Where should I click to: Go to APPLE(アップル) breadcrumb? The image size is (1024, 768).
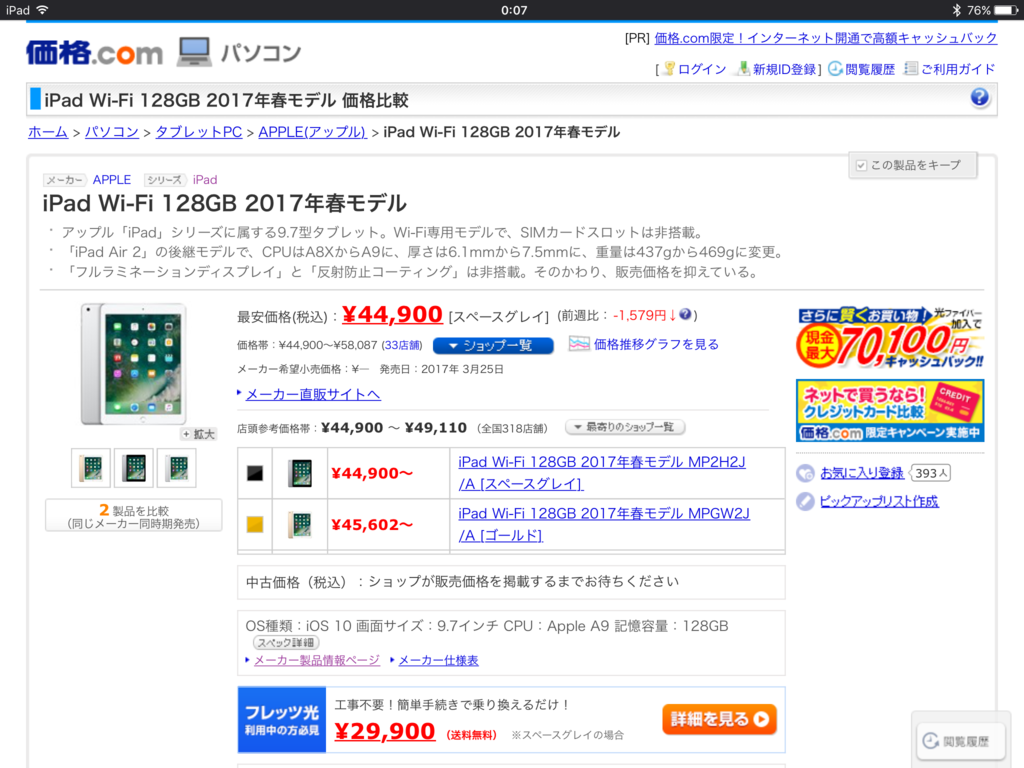click(x=312, y=132)
